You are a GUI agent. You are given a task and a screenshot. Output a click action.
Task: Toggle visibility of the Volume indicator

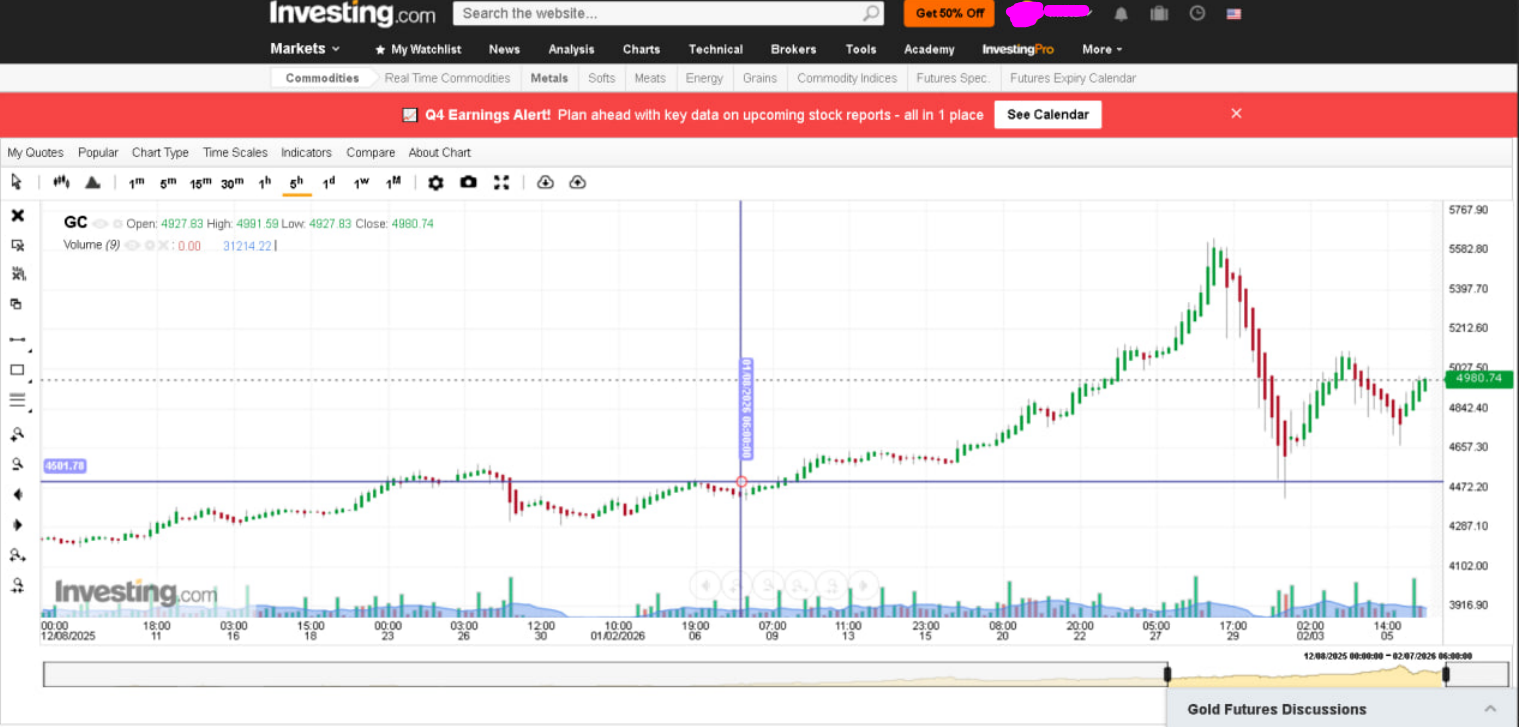[x=131, y=244]
